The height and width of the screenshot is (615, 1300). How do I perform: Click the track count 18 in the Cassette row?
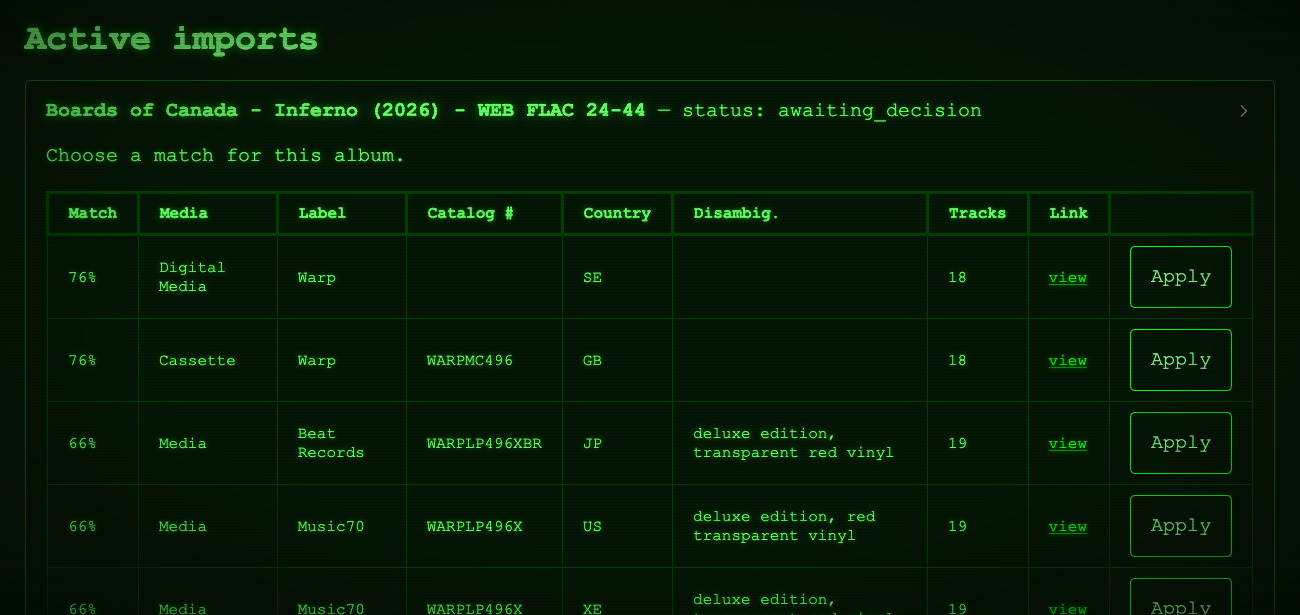coord(958,360)
